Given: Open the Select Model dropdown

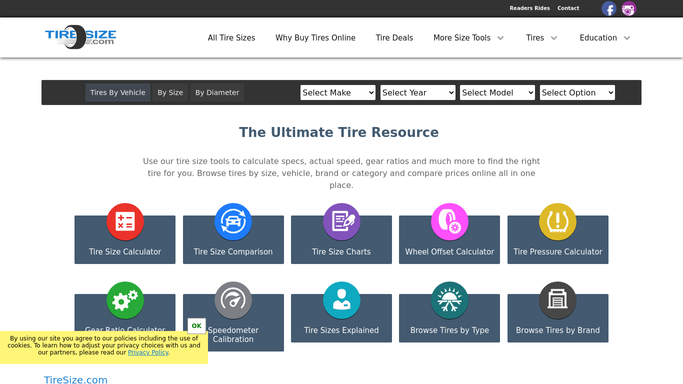Looking at the screenshot, I should (497, 92).
